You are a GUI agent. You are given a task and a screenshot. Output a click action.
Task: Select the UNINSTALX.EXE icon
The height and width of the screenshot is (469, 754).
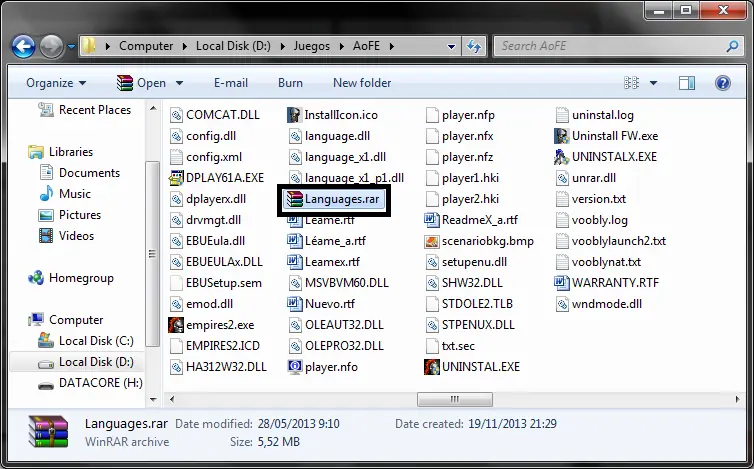click(x=561, y=157)
